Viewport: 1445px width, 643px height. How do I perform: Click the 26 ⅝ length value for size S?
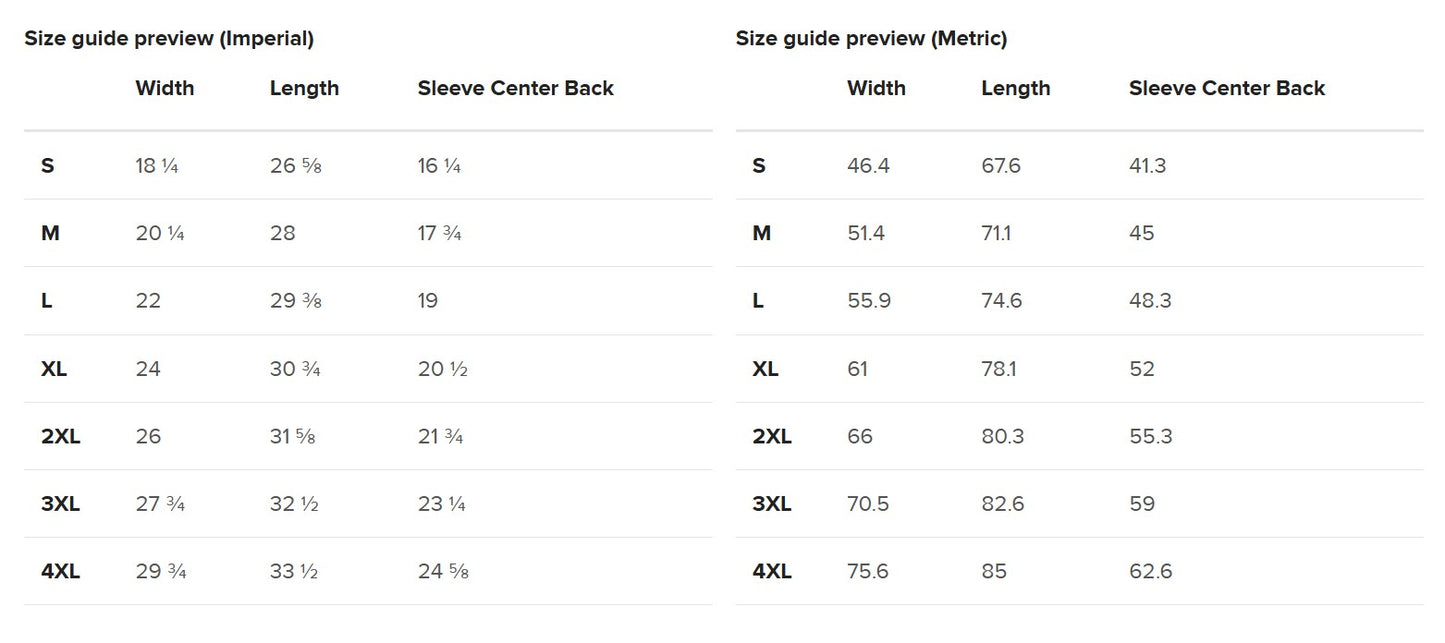tap(295, 166)
